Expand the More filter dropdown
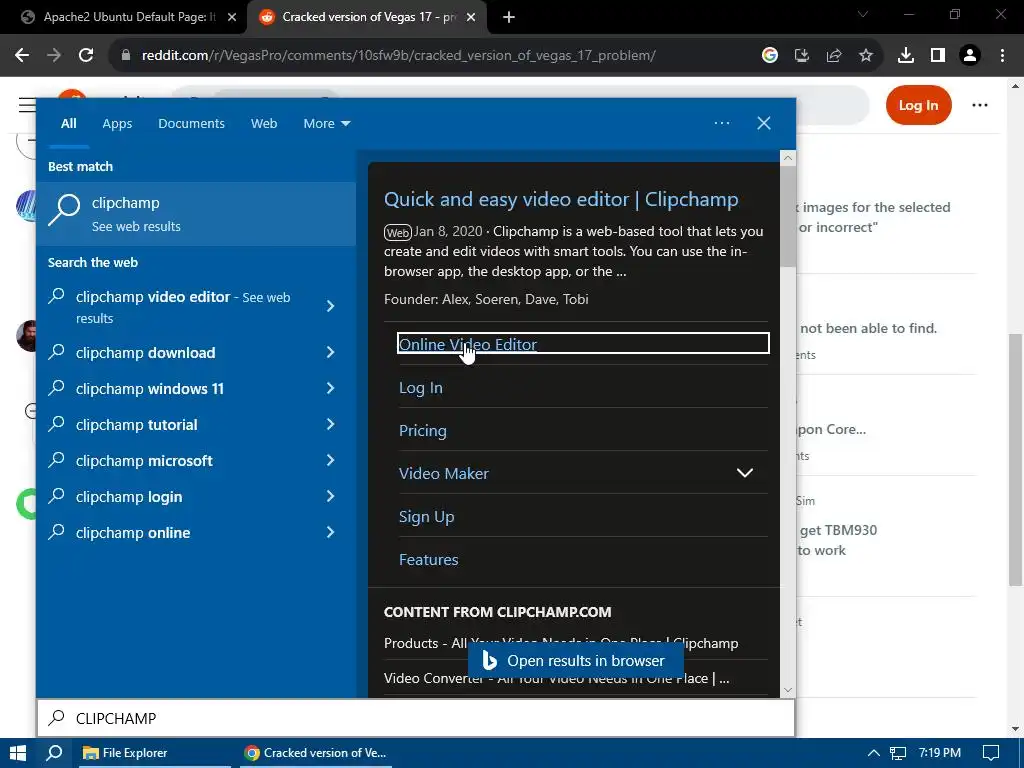Image resolution: width=1024 pixels, height=768 pixels. pos(327,123)
